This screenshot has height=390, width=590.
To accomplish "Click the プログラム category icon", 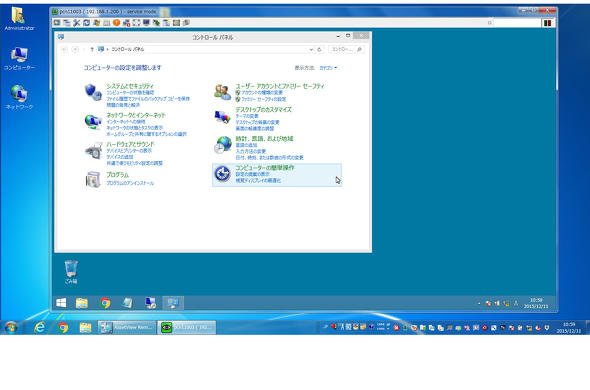I will tap(93, 179).
